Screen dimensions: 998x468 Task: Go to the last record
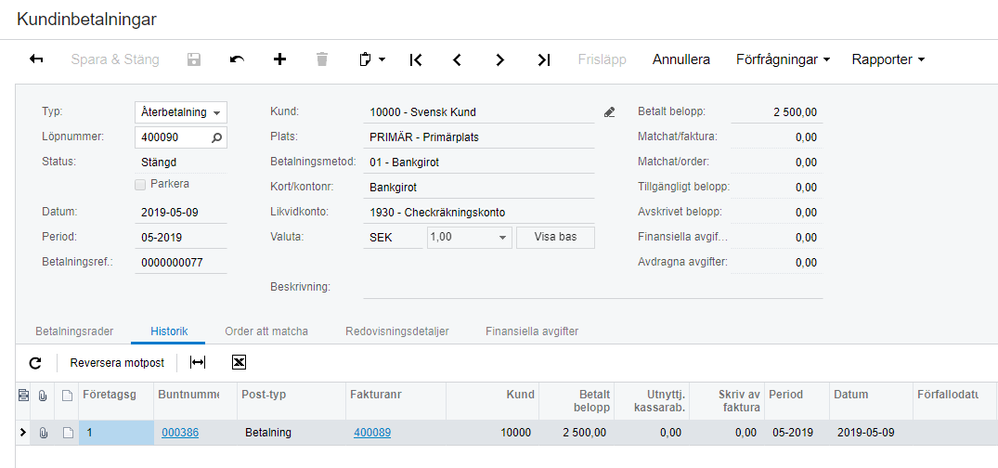click(543, 60)
